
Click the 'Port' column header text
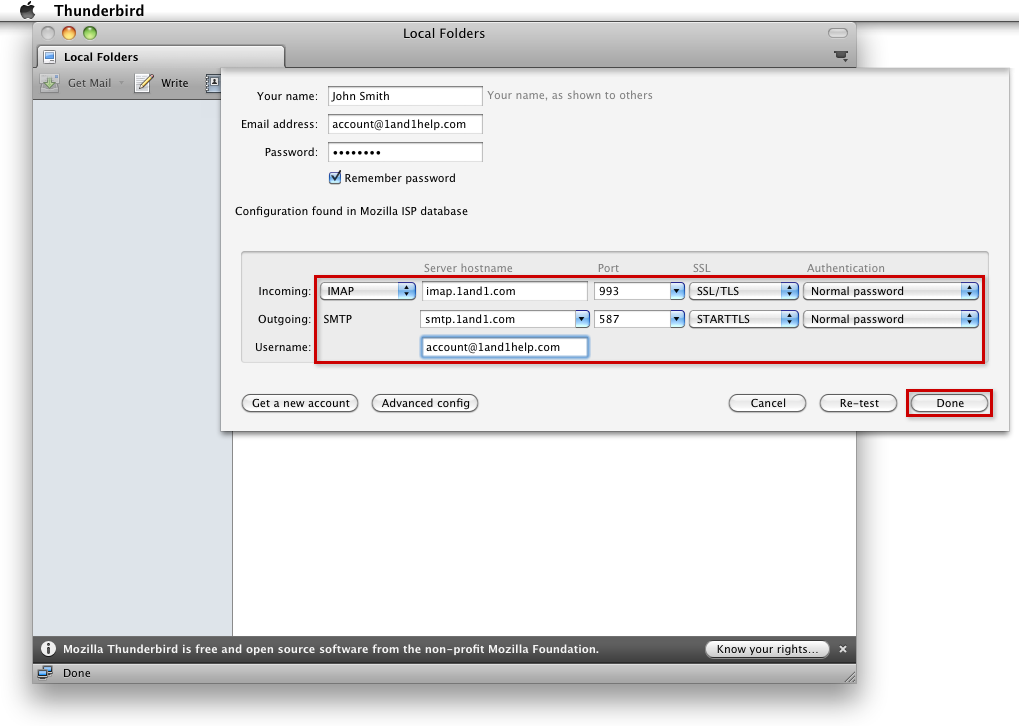(608, 268)
